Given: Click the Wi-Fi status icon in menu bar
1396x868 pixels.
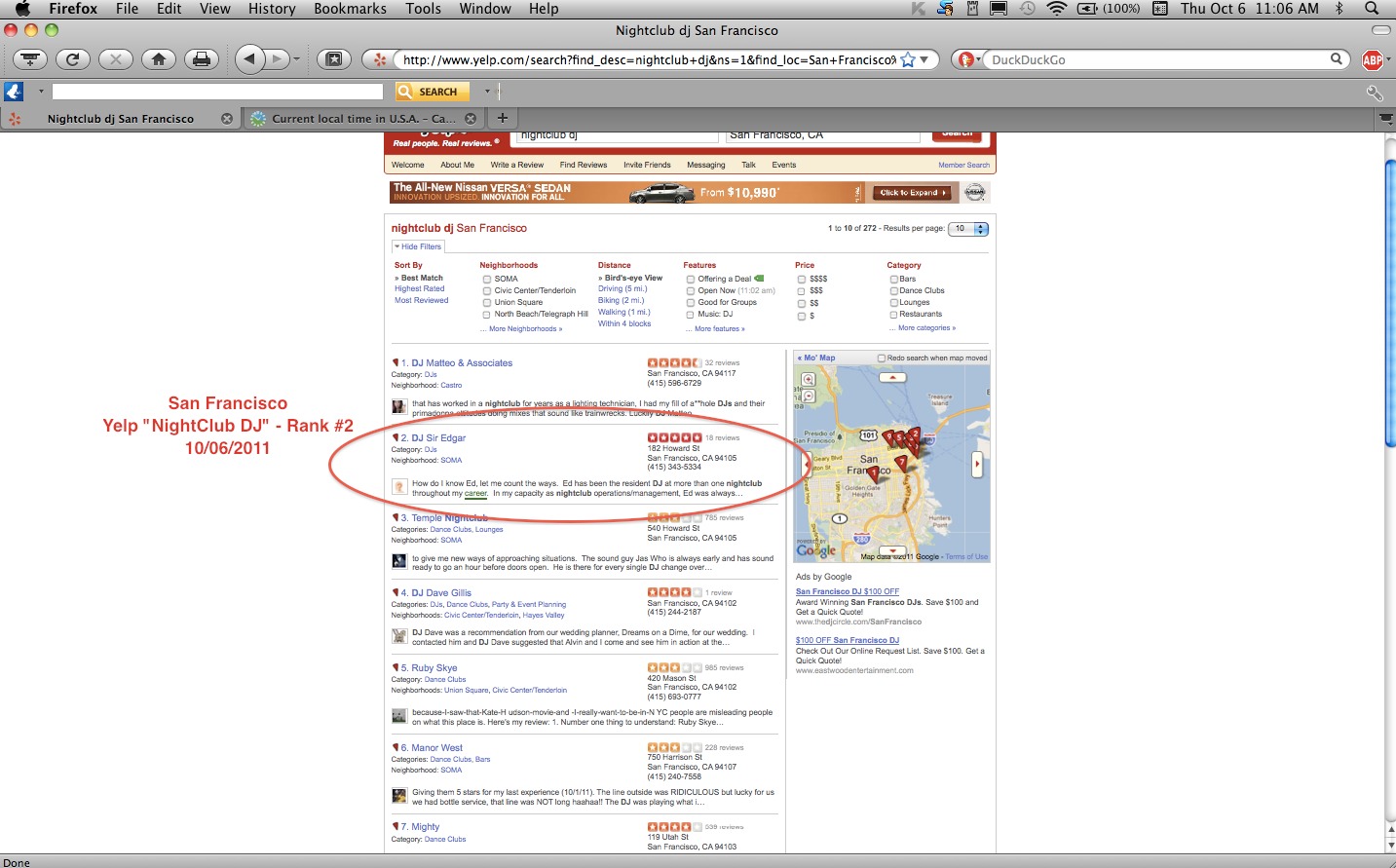Looking at the screenshot, I should tap(1057, 9).
